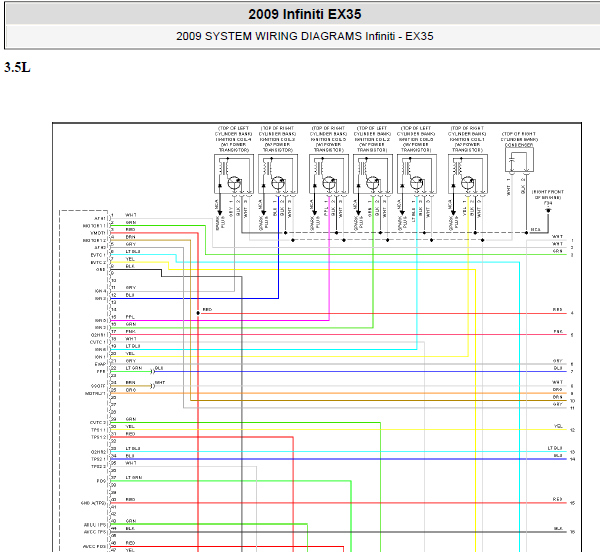
Task: Click the 'PNK' label at right-side terminal 5
Action: (558, 331)
